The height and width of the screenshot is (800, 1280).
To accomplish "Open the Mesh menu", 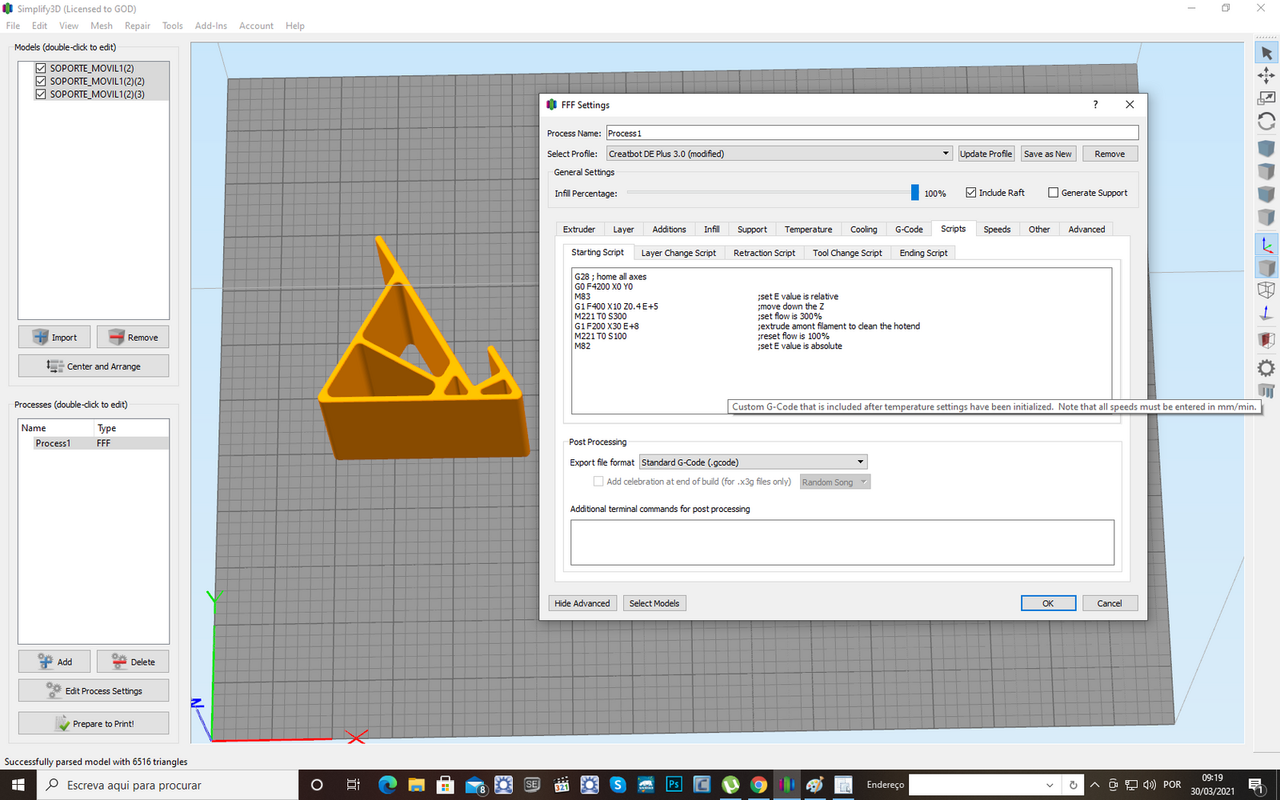I will pos(101,26).
